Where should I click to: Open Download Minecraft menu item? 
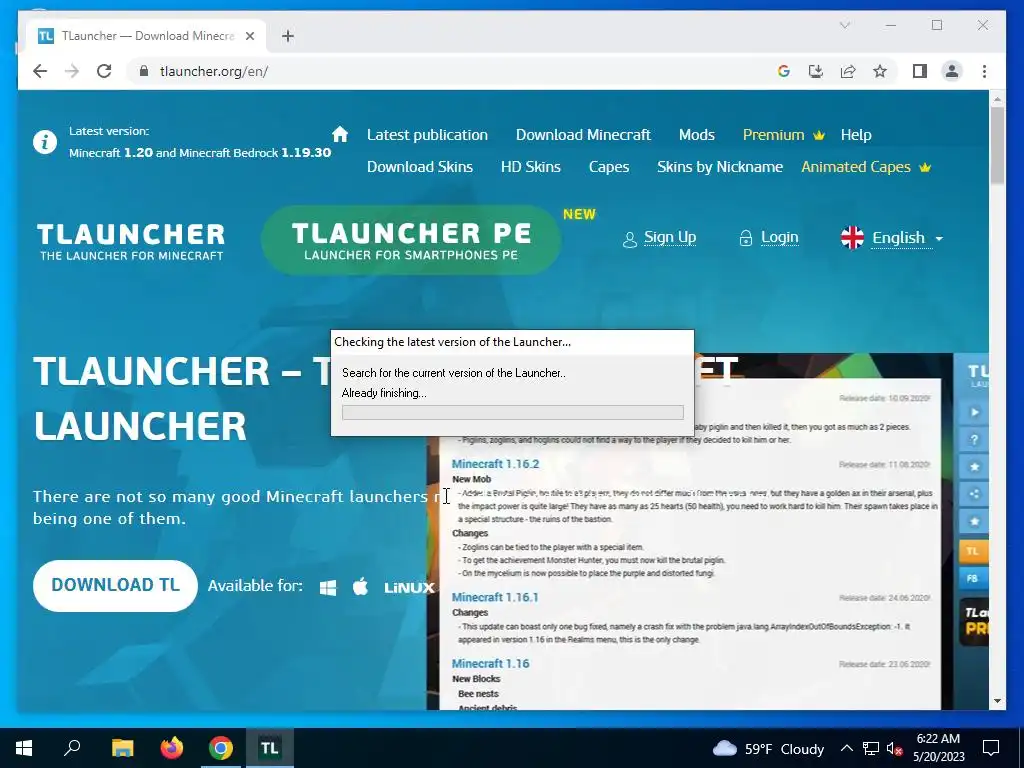coord(583,135)
